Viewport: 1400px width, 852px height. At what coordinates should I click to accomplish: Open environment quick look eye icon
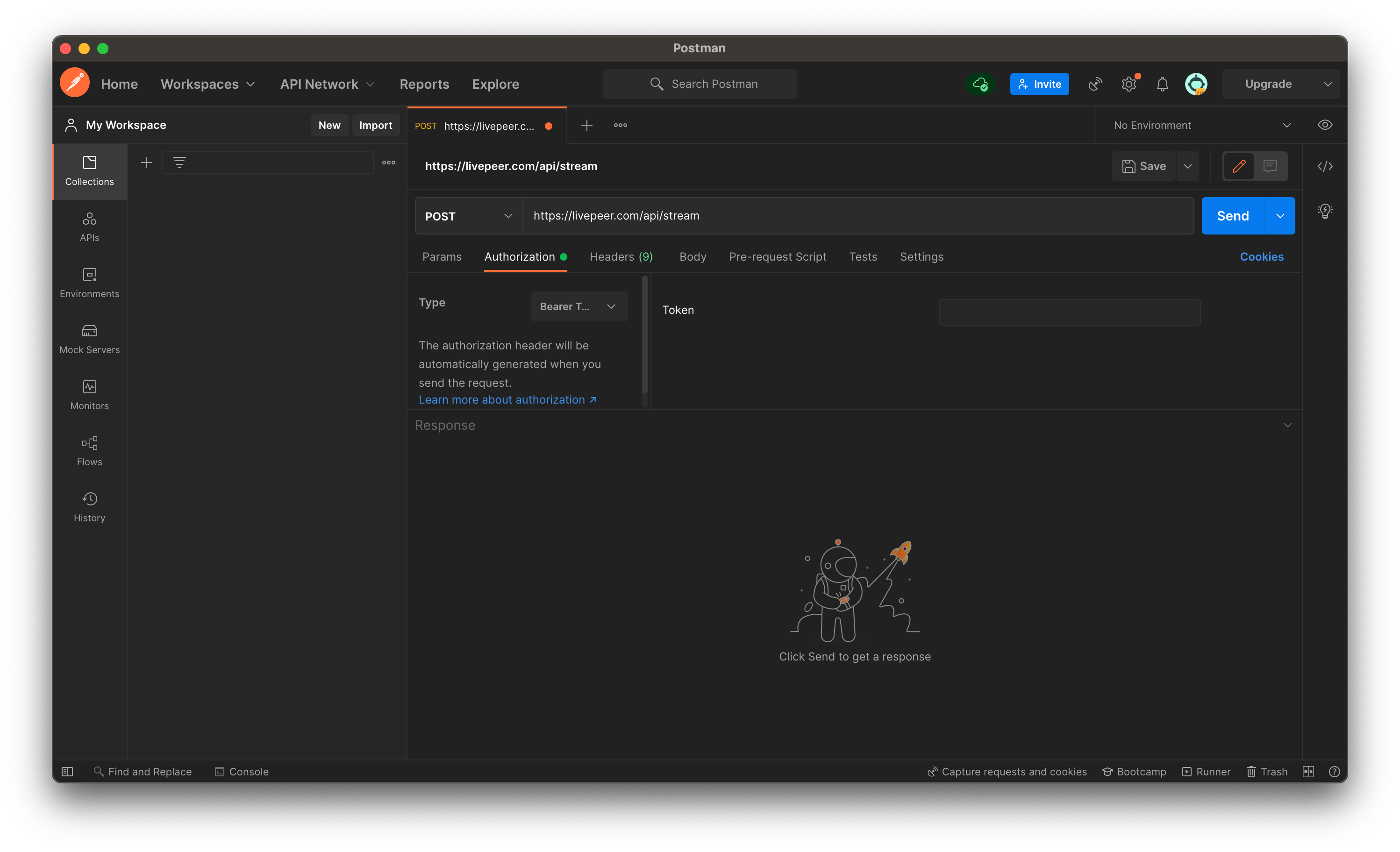[x=1324, y=125]
